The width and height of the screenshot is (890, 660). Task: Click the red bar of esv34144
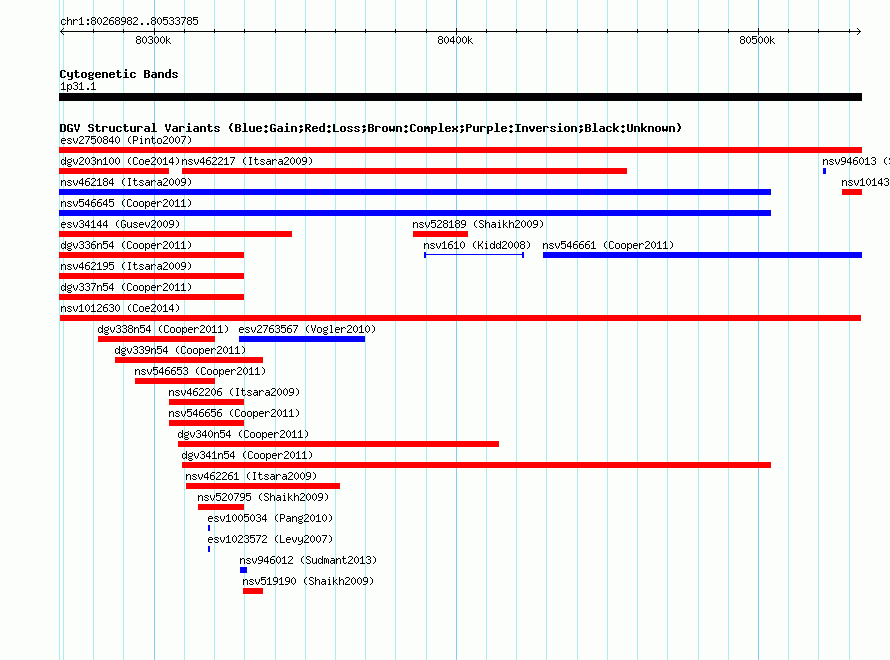(x=175, y=234)
